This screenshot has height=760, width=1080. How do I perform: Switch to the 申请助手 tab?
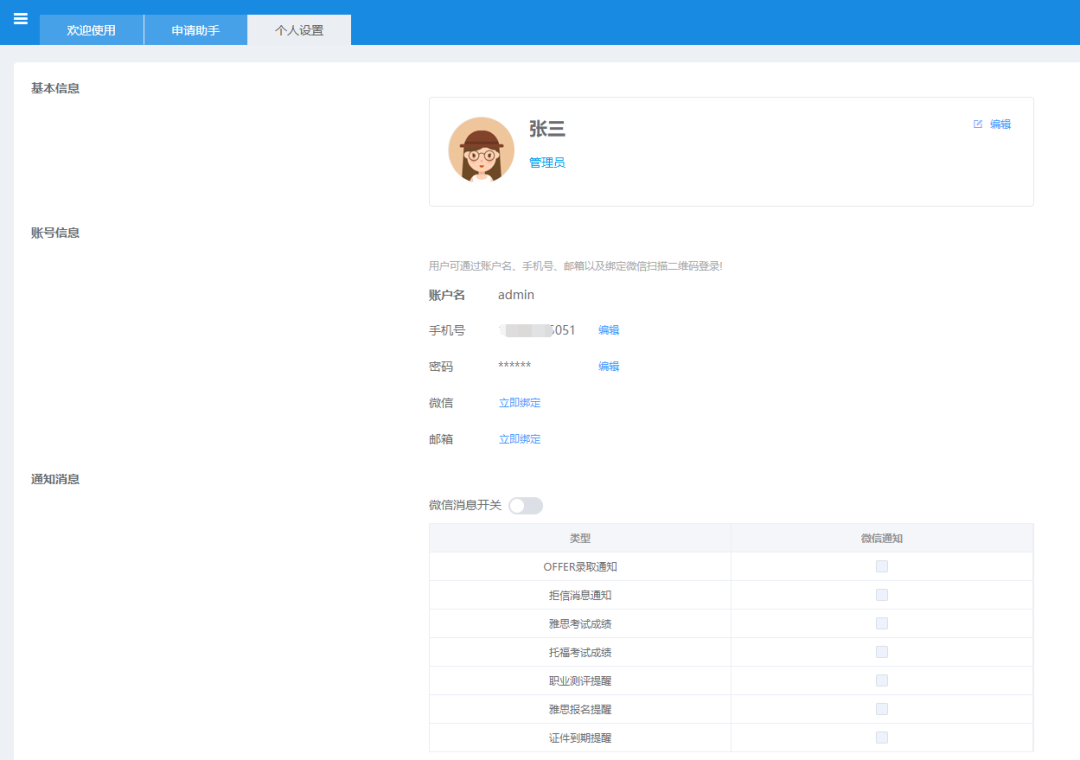coord(195,30)
